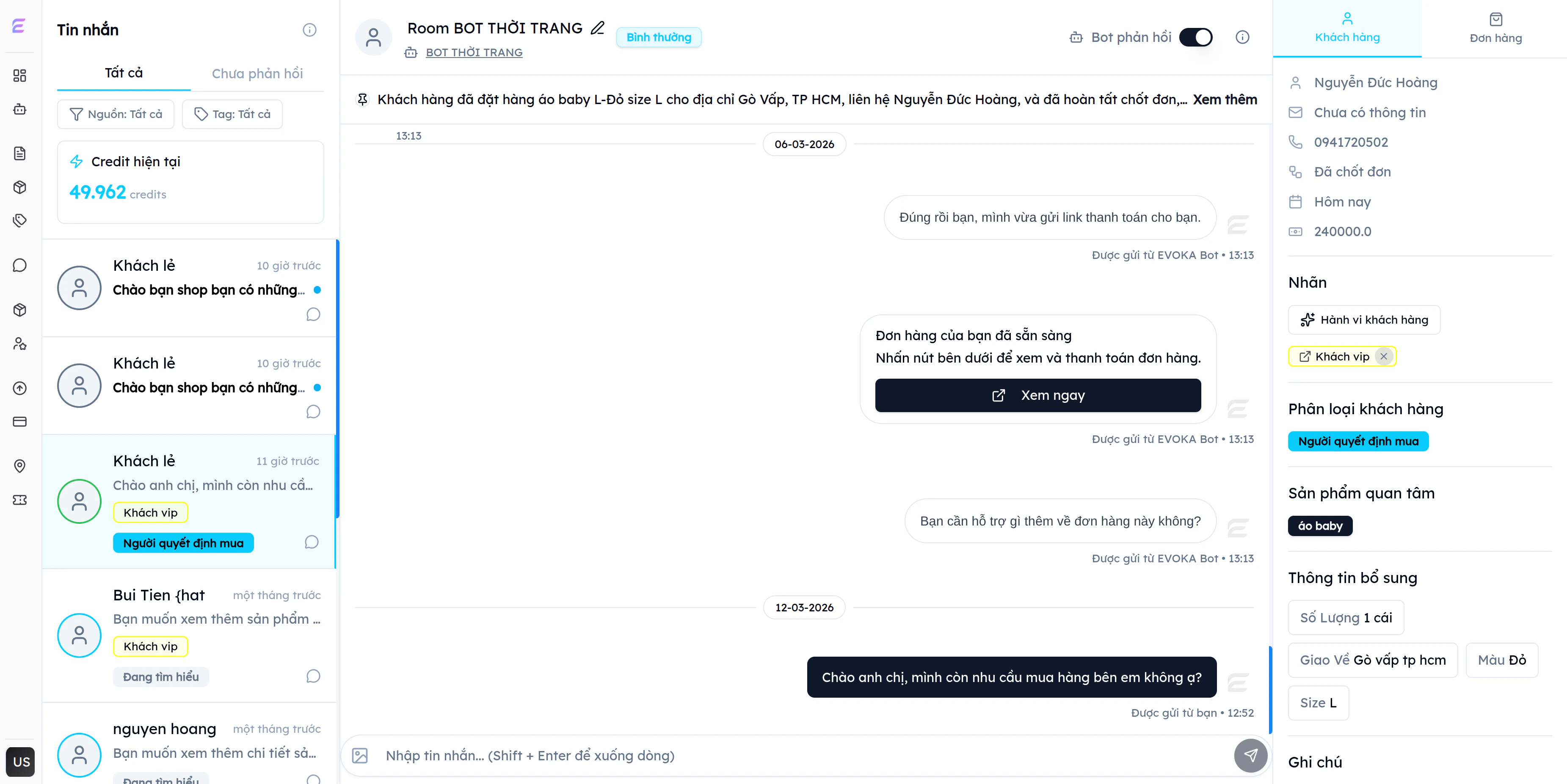
Task: Click the send message paper plane icon
Action: coord(1251,756)
